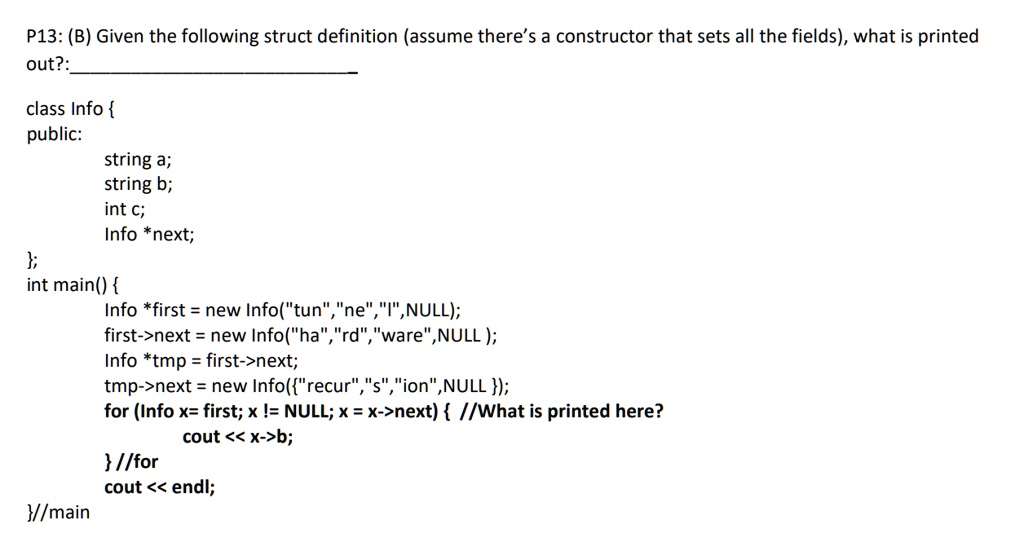Click the "cout << endl;" statement

[x=159, y=487]
